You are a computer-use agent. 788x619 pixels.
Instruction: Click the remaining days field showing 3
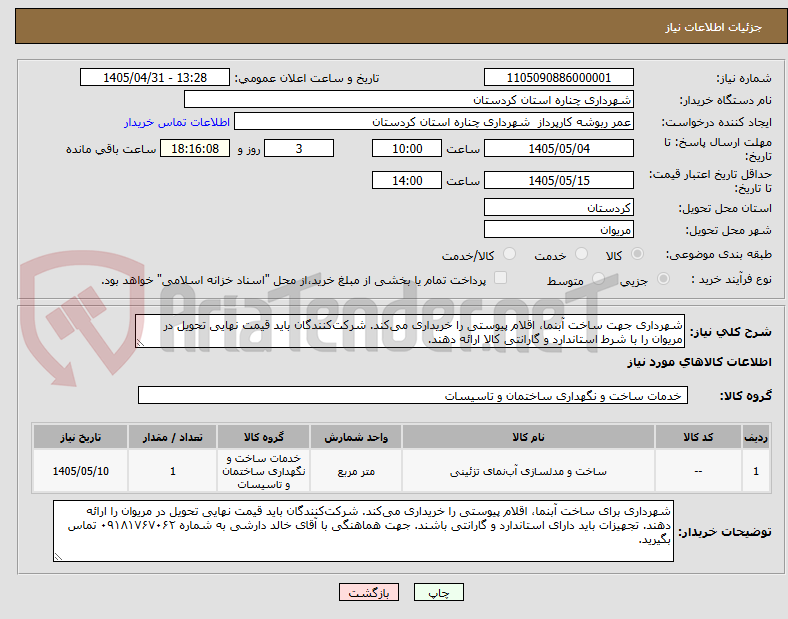(299, 148)
